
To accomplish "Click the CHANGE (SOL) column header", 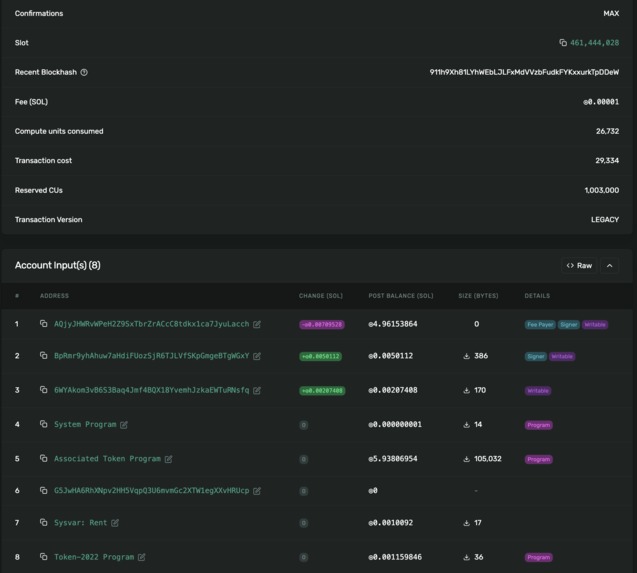I will [321, 296].
